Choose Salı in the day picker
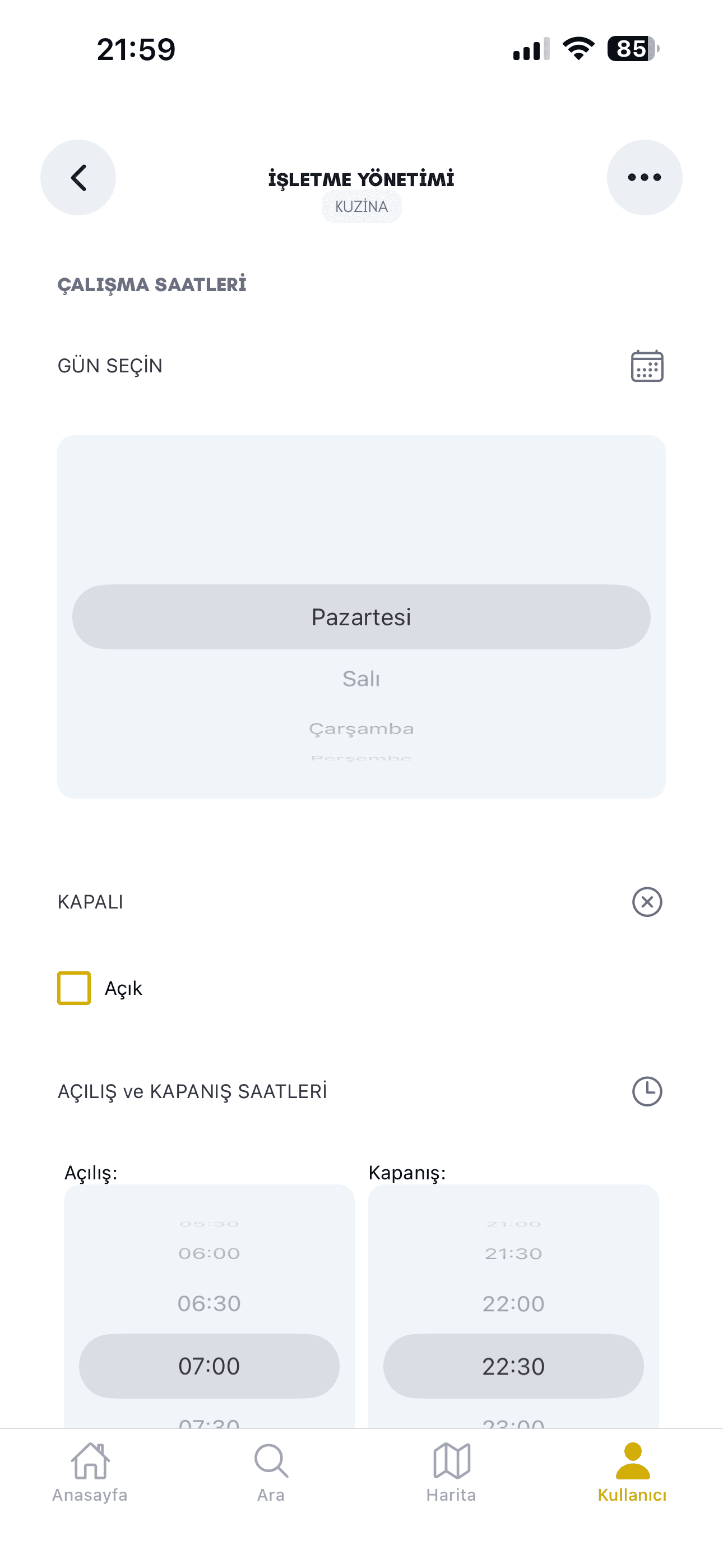 click(x=362, y=678)
